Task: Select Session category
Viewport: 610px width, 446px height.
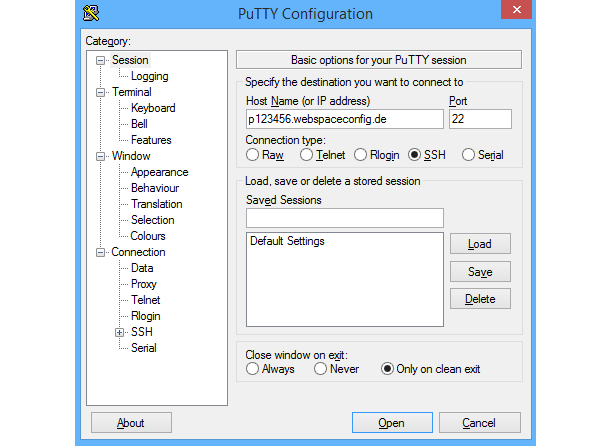Action: click(130, 60)
